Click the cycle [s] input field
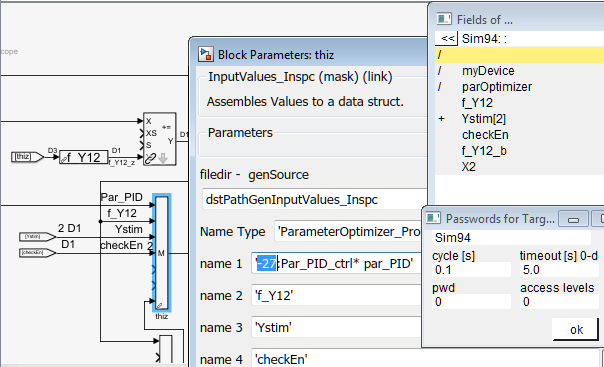Screen dimensions: 604x367 [x=471, y=270]
